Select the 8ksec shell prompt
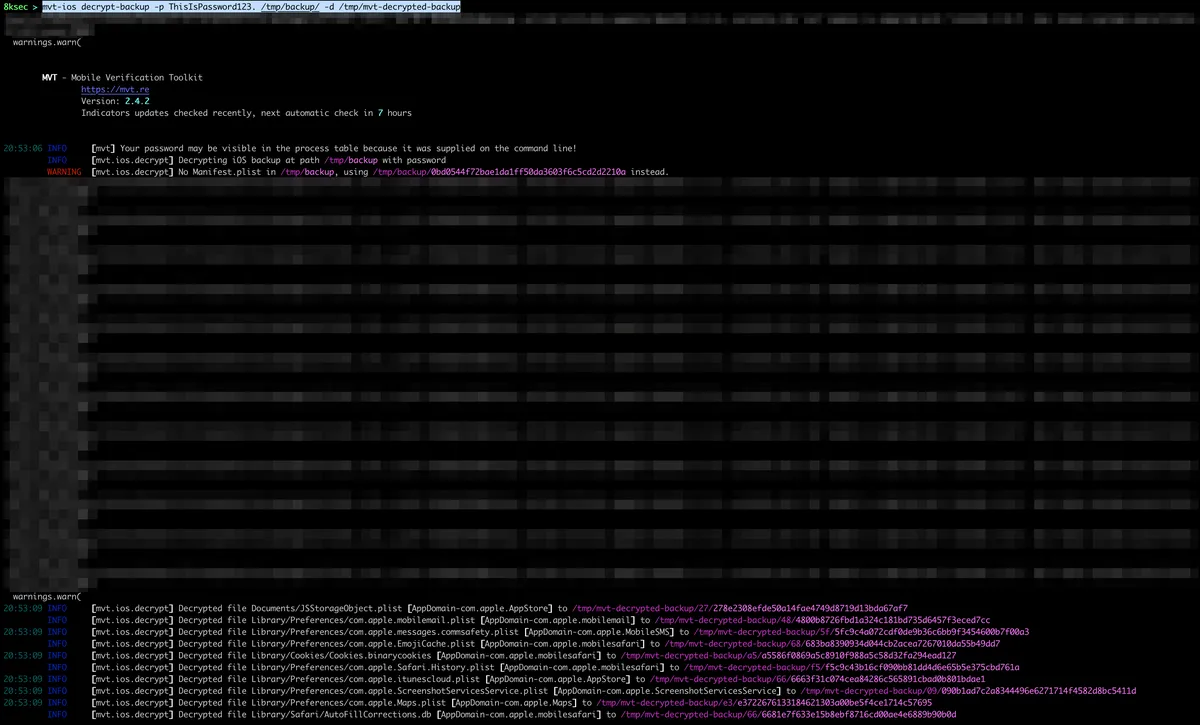The width and height of the screenshot is (1200, 725). click(14, 6)
